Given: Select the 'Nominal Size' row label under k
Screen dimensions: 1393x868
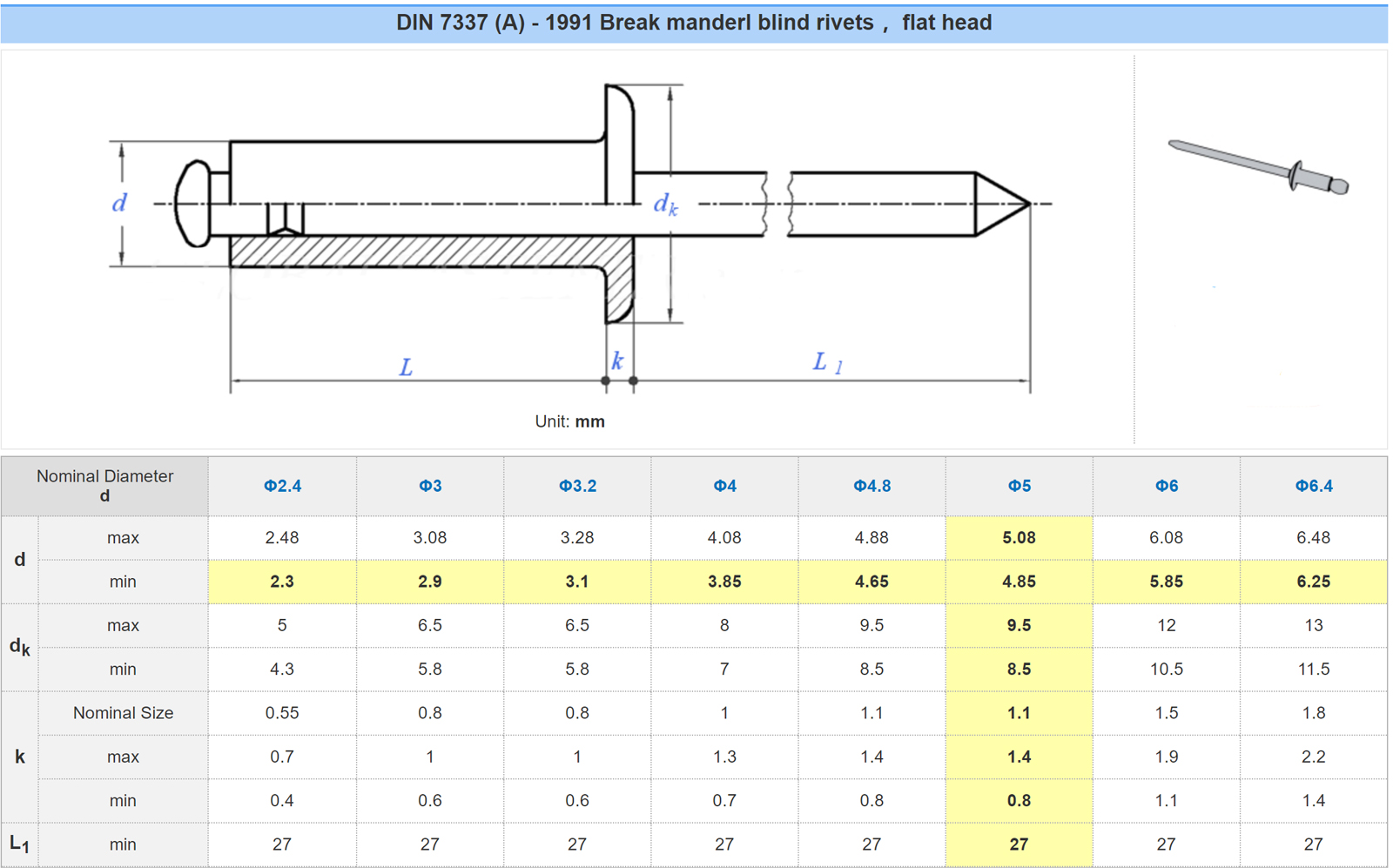Looking at the screenshot, I should 123,713.
